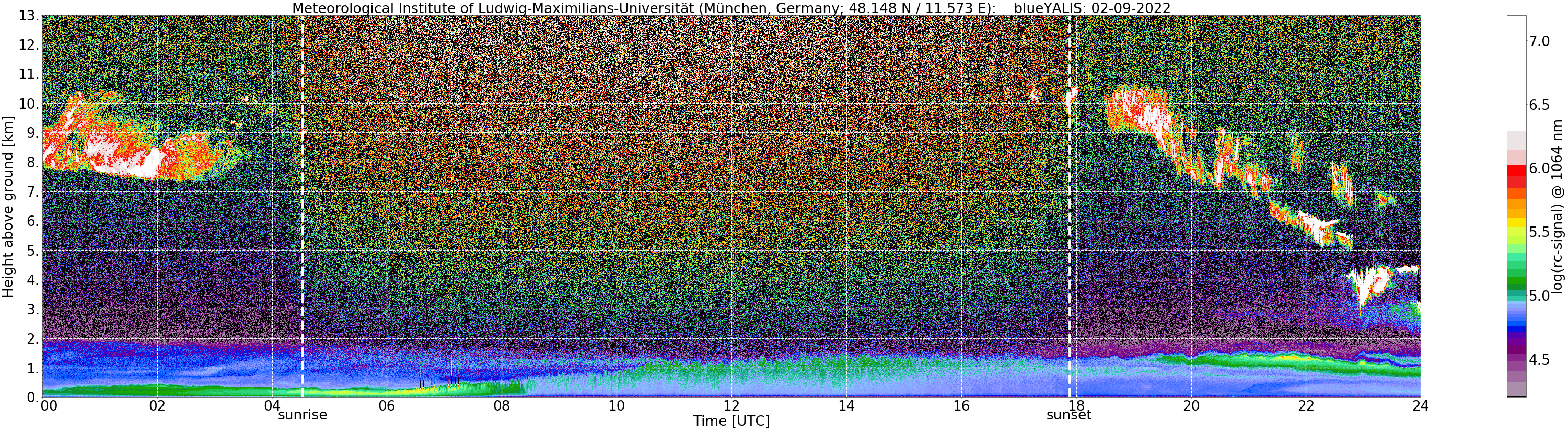Click the '20' time tick label
1568x431 pixels.
coord(1191,405)
